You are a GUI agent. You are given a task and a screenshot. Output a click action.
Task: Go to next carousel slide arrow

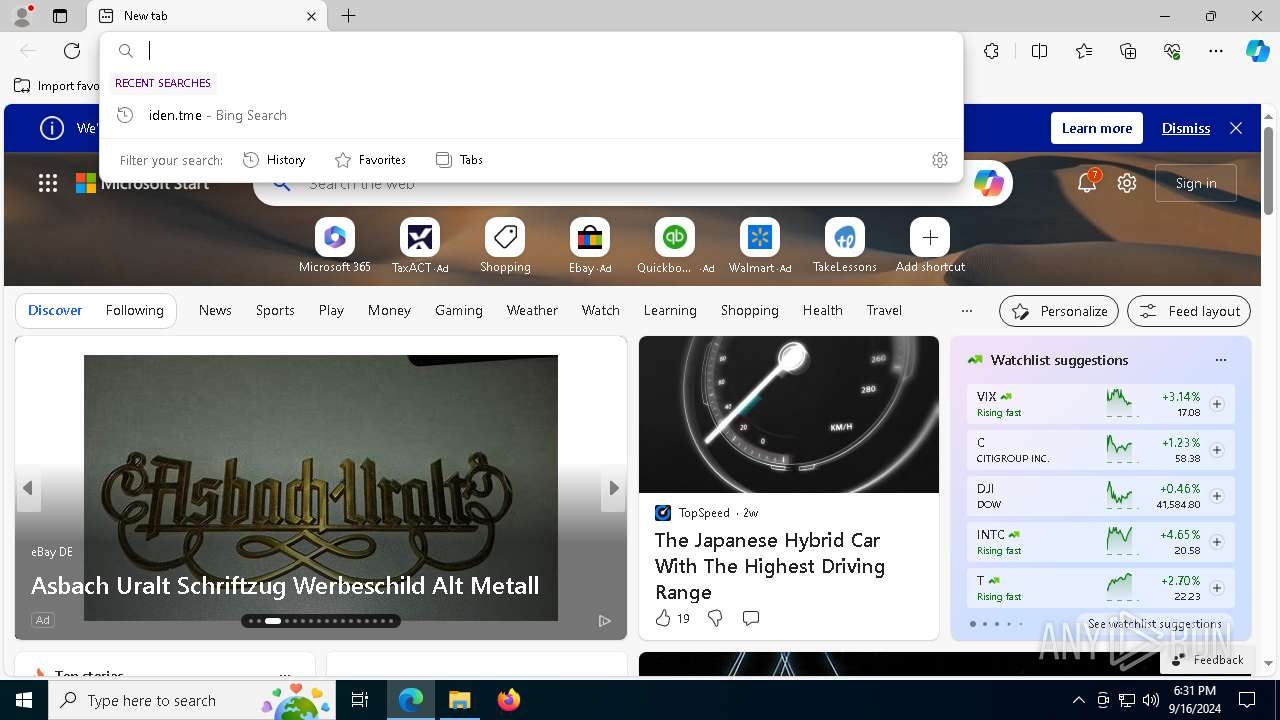point(614,488)
